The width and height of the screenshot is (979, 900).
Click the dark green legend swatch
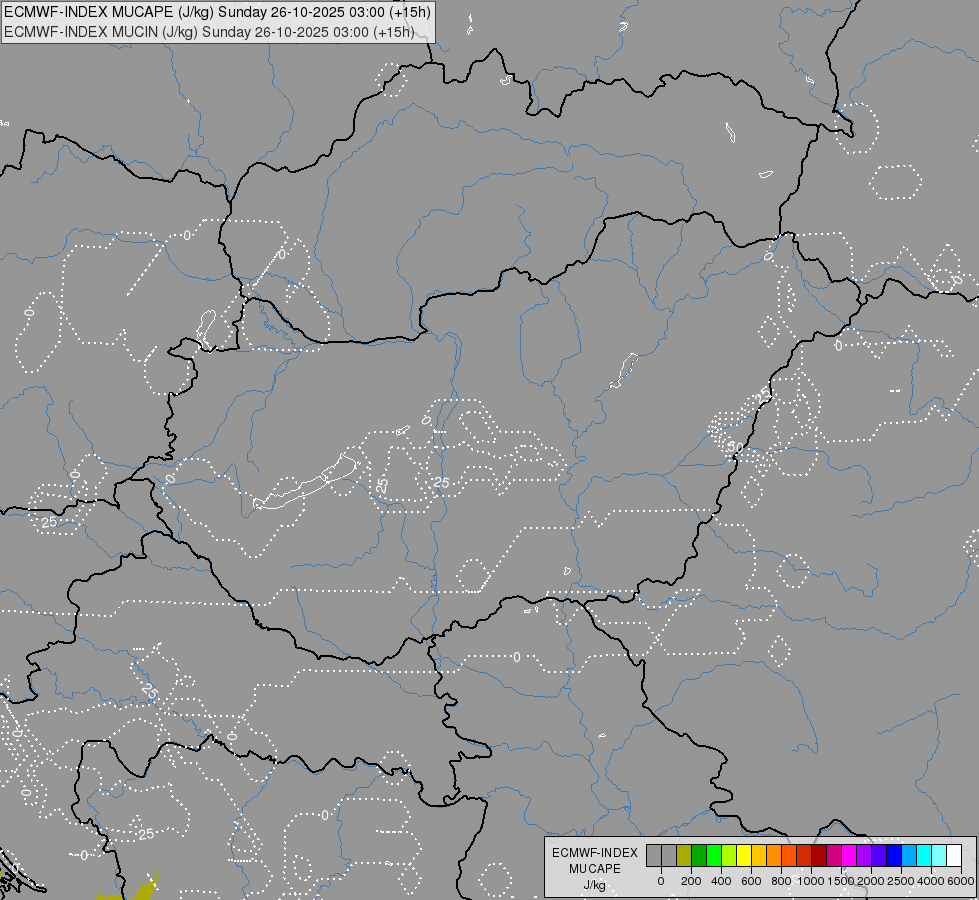click(x=699, y=855)
